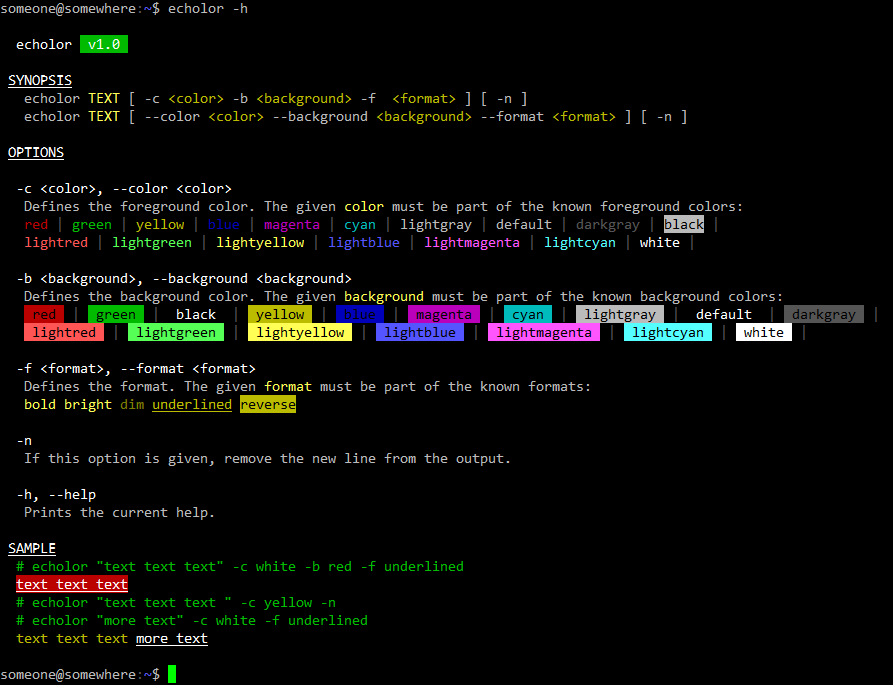The image size is (893, 685).
Task: Select 'red' in the foreground colors list
Action: coord(36,224)
